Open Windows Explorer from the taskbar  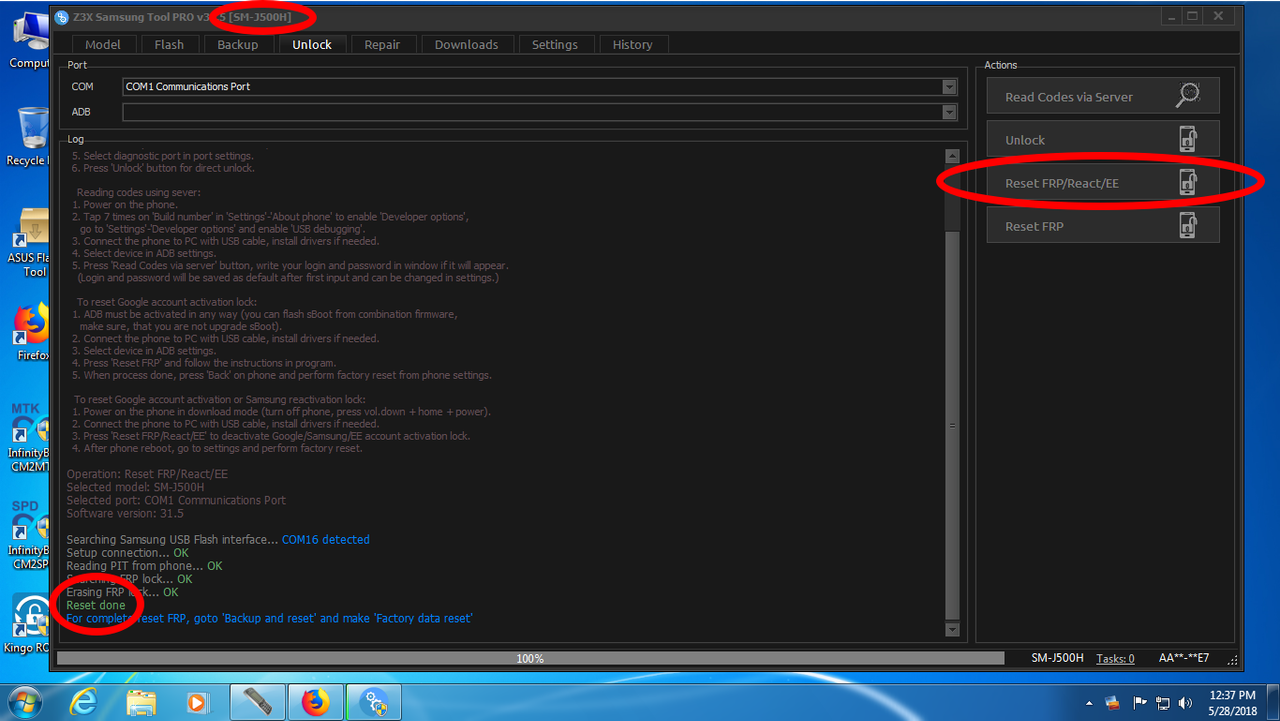point(142,702)
